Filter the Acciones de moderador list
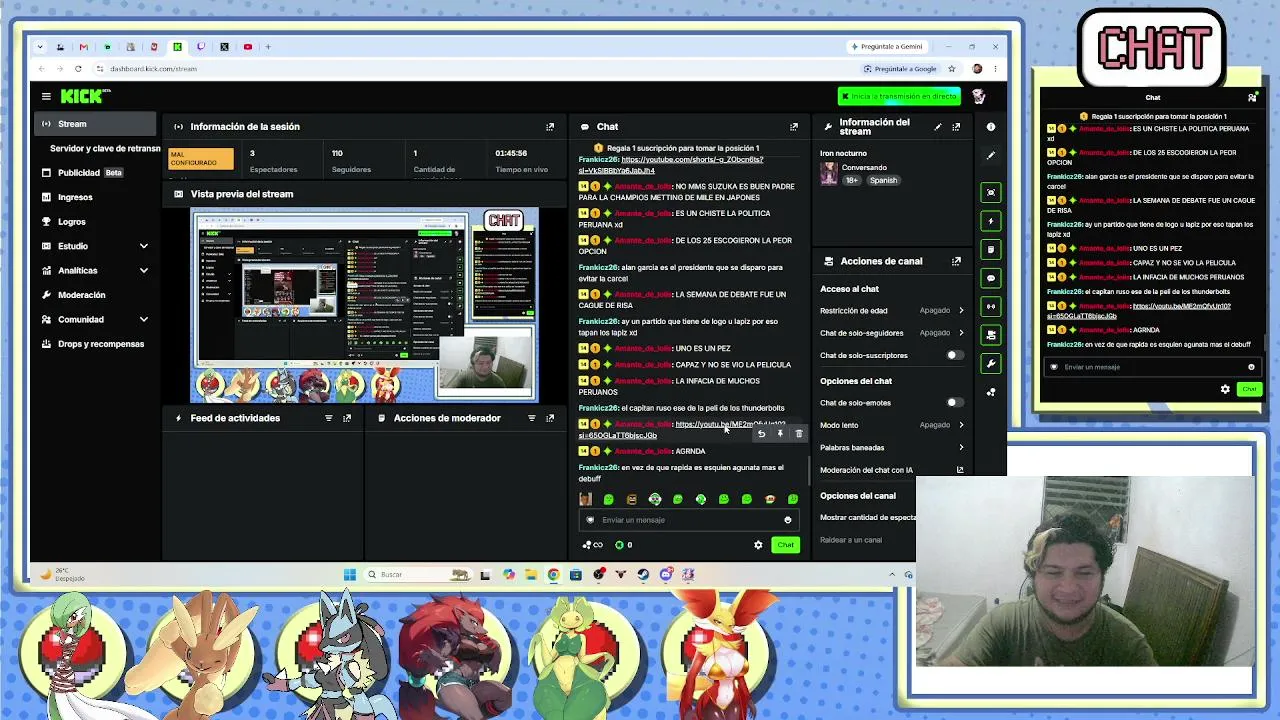This screenshot has height=720, width=1280. (x=531, y=418)
